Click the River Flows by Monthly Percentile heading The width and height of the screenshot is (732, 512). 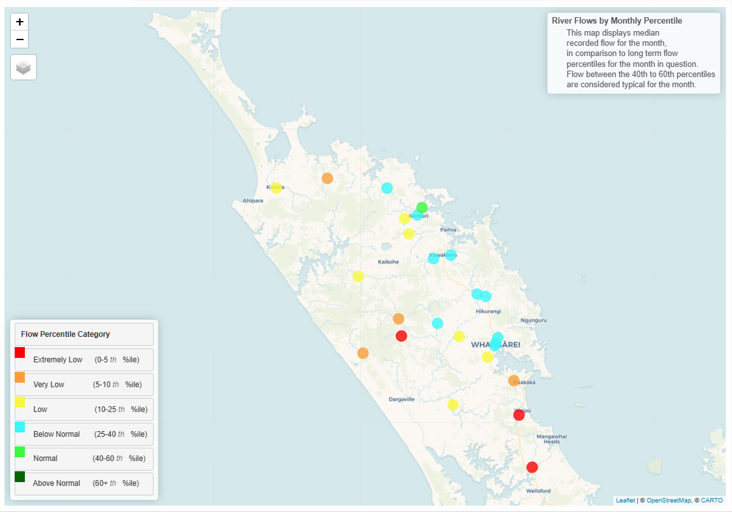pyautogui.click(x=617, y=21)
